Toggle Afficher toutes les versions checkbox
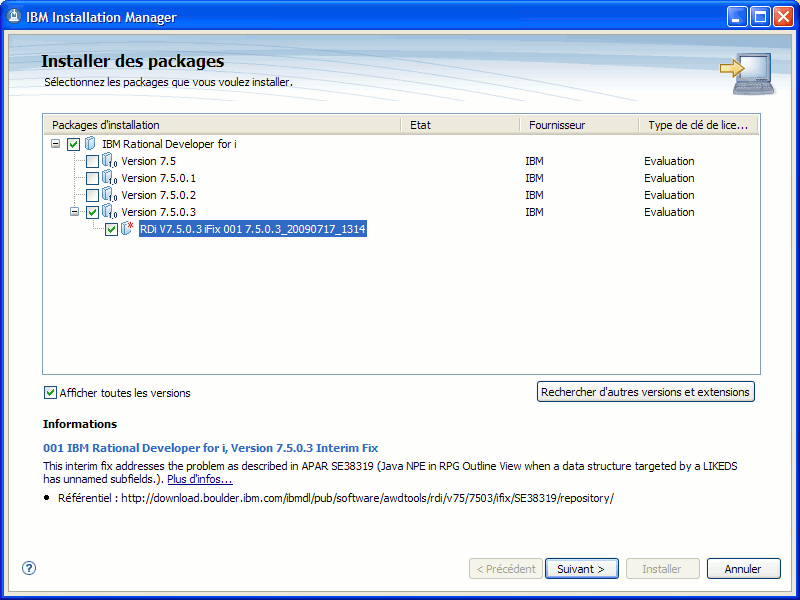Screen dimensions: 800x600 coord(50,392)
